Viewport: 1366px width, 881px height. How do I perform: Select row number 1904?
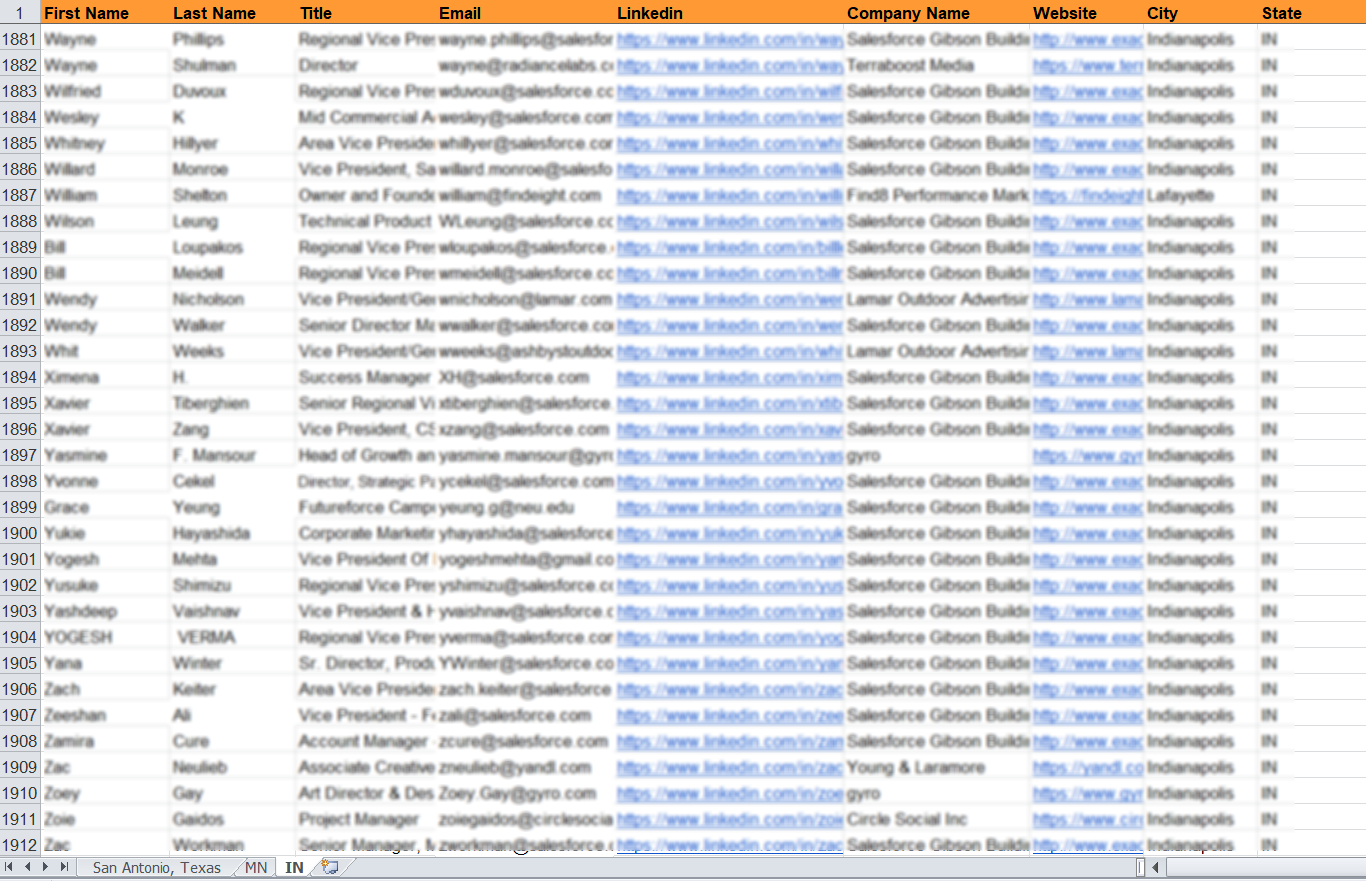coord(20,637)
